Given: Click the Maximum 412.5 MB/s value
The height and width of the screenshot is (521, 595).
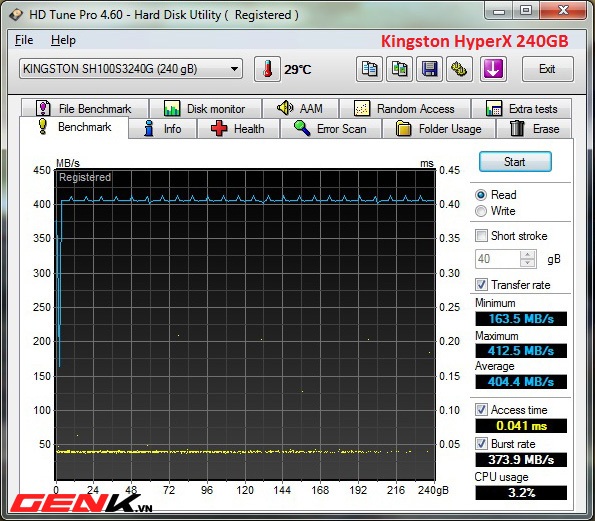Looking at the screenshot, I should (x=521, y=351).
